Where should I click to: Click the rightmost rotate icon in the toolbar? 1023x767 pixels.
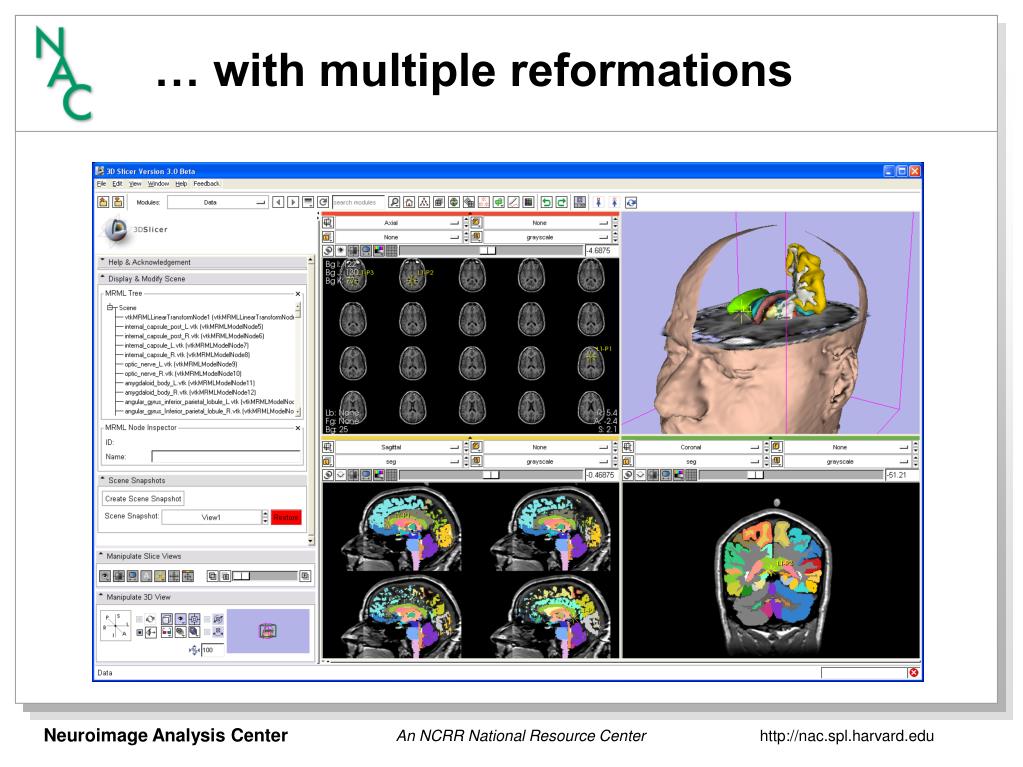click(x=631, y=203)
